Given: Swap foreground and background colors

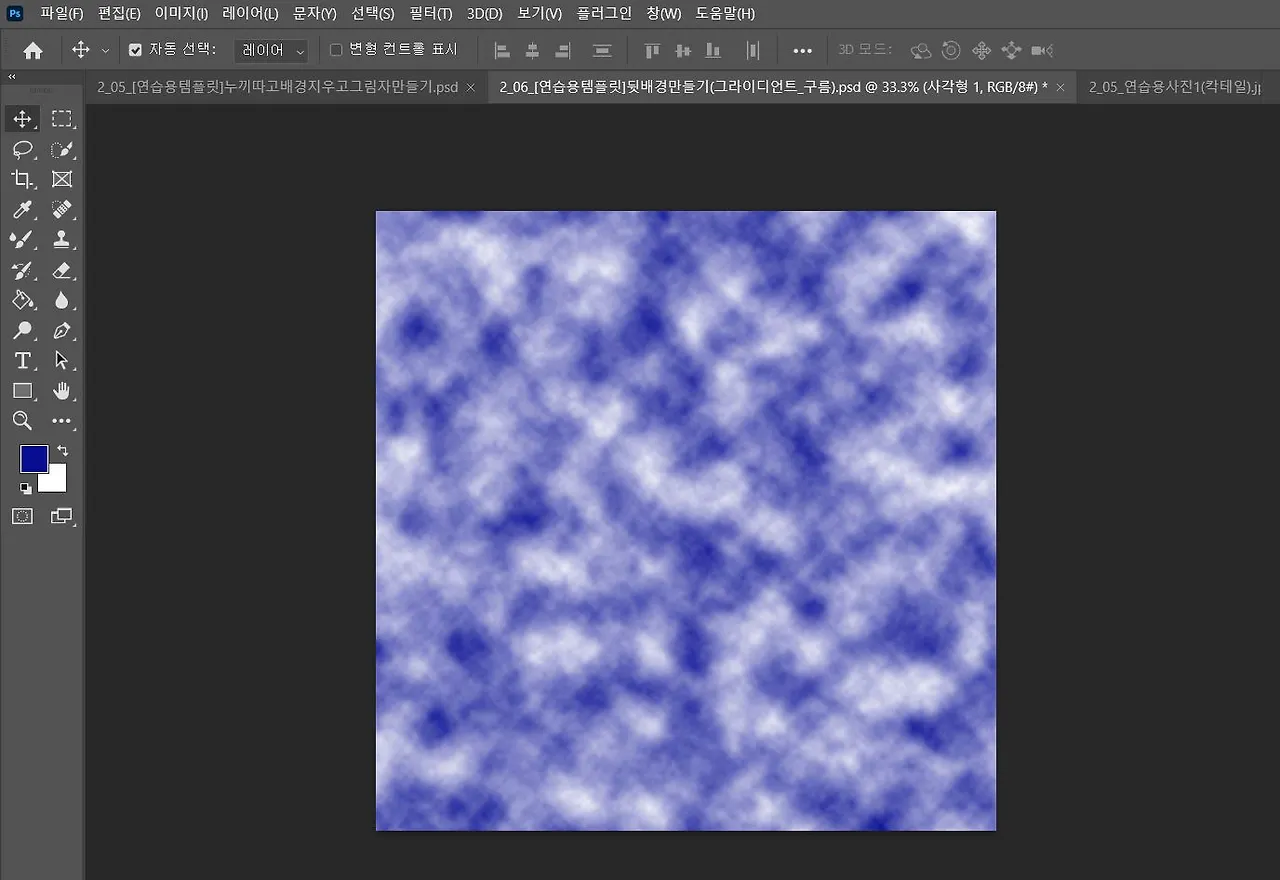Looking at the screenshot, I should (63, 451).
